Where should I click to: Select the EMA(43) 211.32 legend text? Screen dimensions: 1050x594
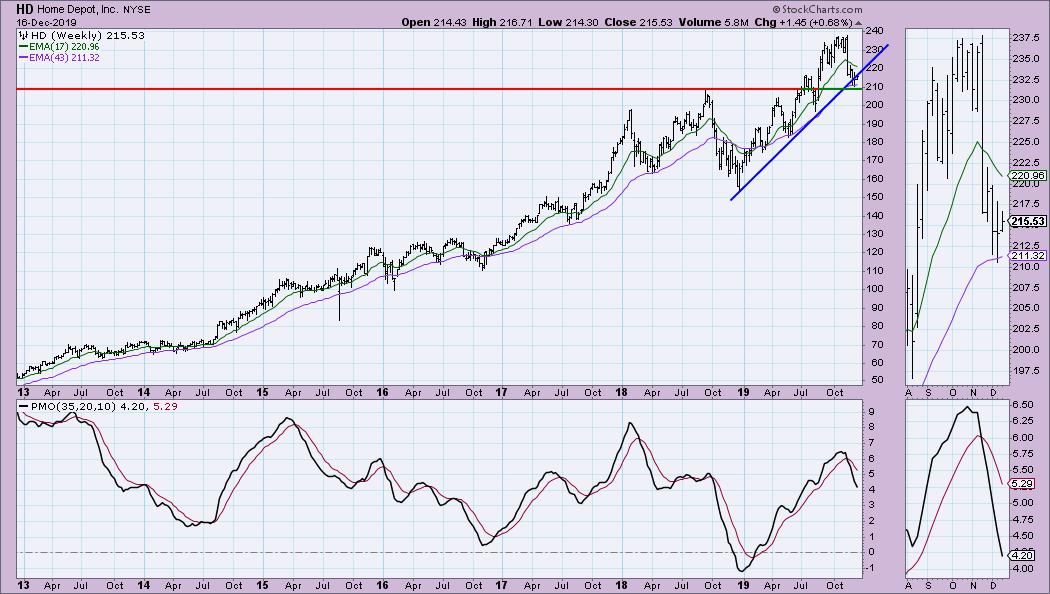pos(64,58)
